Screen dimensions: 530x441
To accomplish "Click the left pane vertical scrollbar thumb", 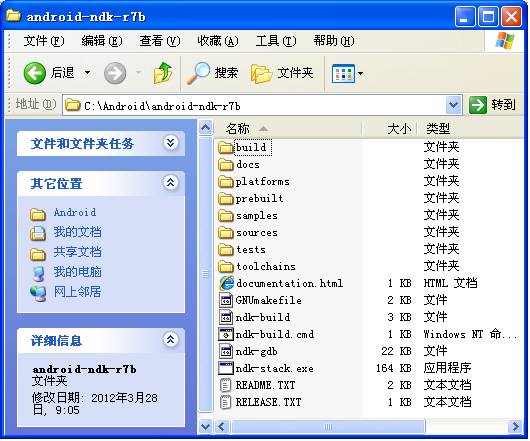I will 206,274.
